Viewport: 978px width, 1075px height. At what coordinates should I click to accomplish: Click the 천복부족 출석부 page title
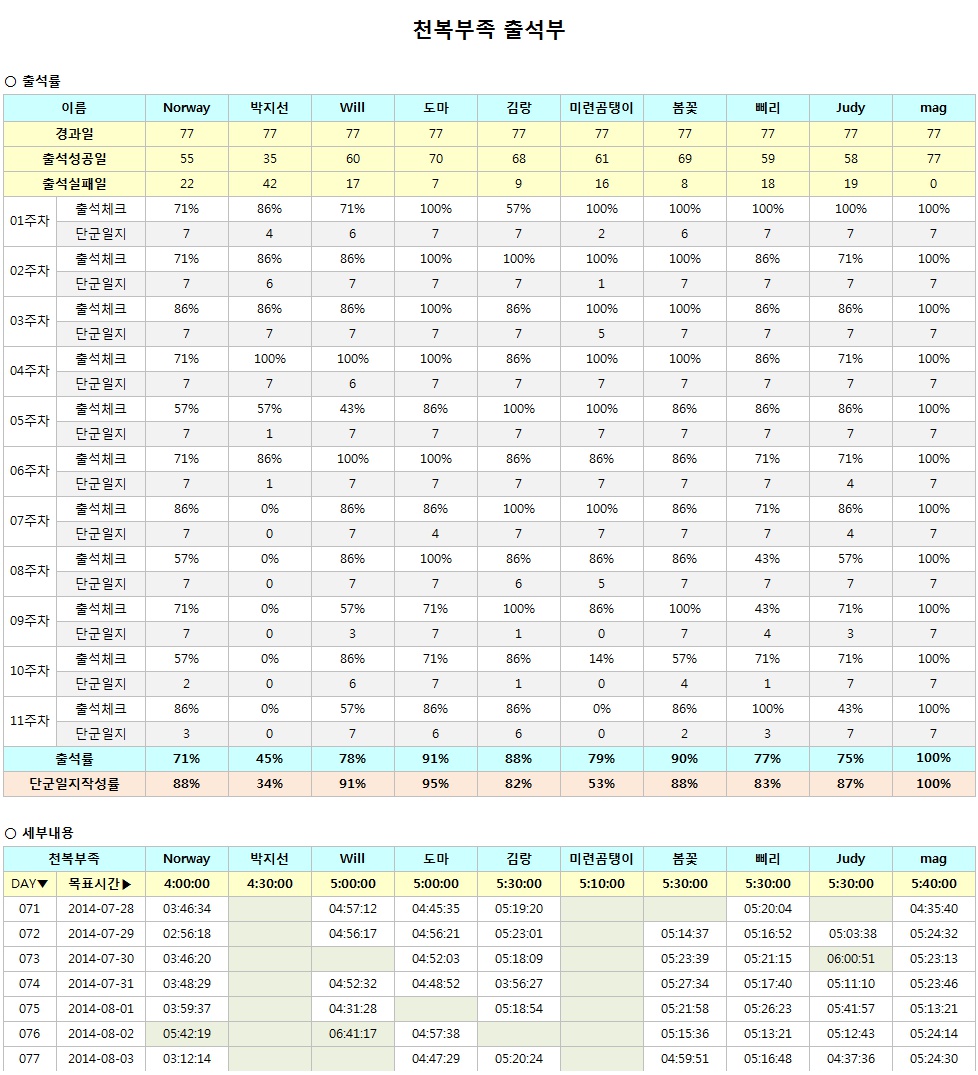coord(489,30)
